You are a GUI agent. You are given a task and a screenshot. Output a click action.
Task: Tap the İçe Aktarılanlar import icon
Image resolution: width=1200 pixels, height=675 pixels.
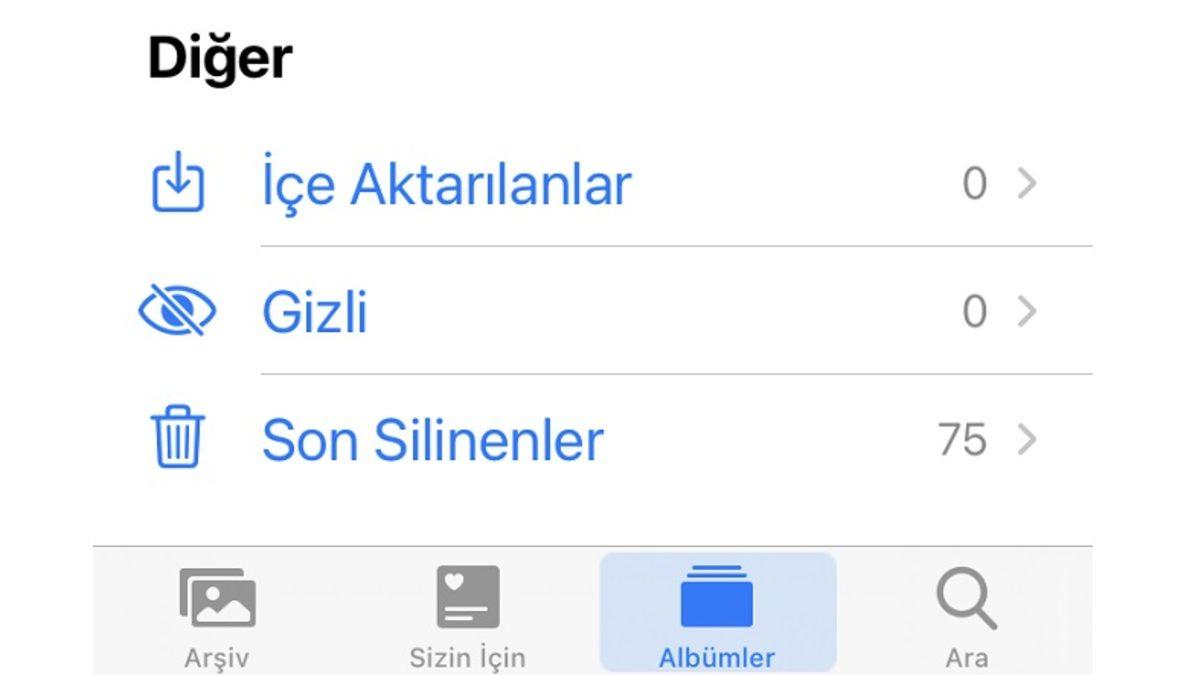tap(177, 184)
